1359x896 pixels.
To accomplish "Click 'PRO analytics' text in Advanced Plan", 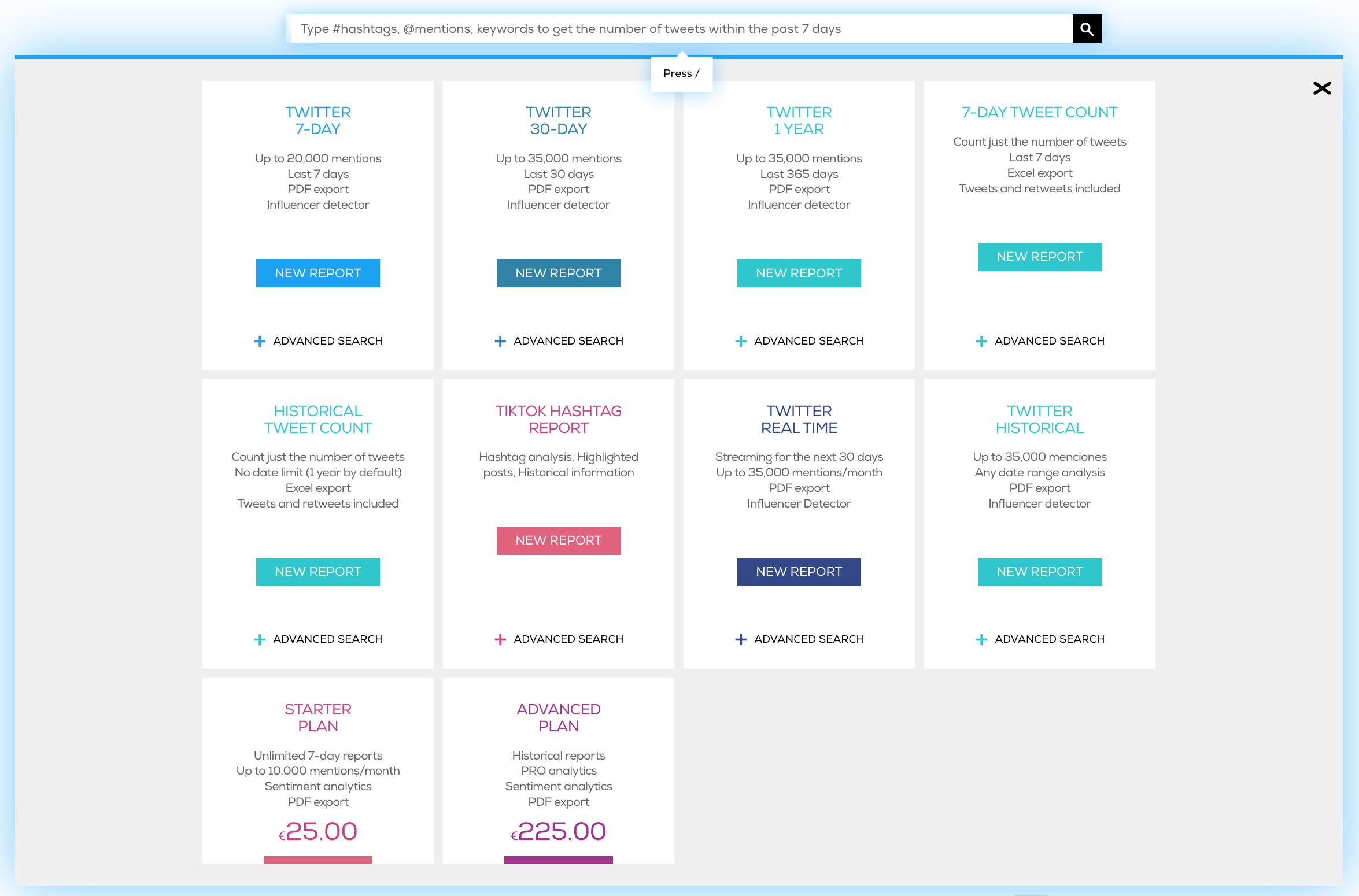I will (x=559, y=771).
